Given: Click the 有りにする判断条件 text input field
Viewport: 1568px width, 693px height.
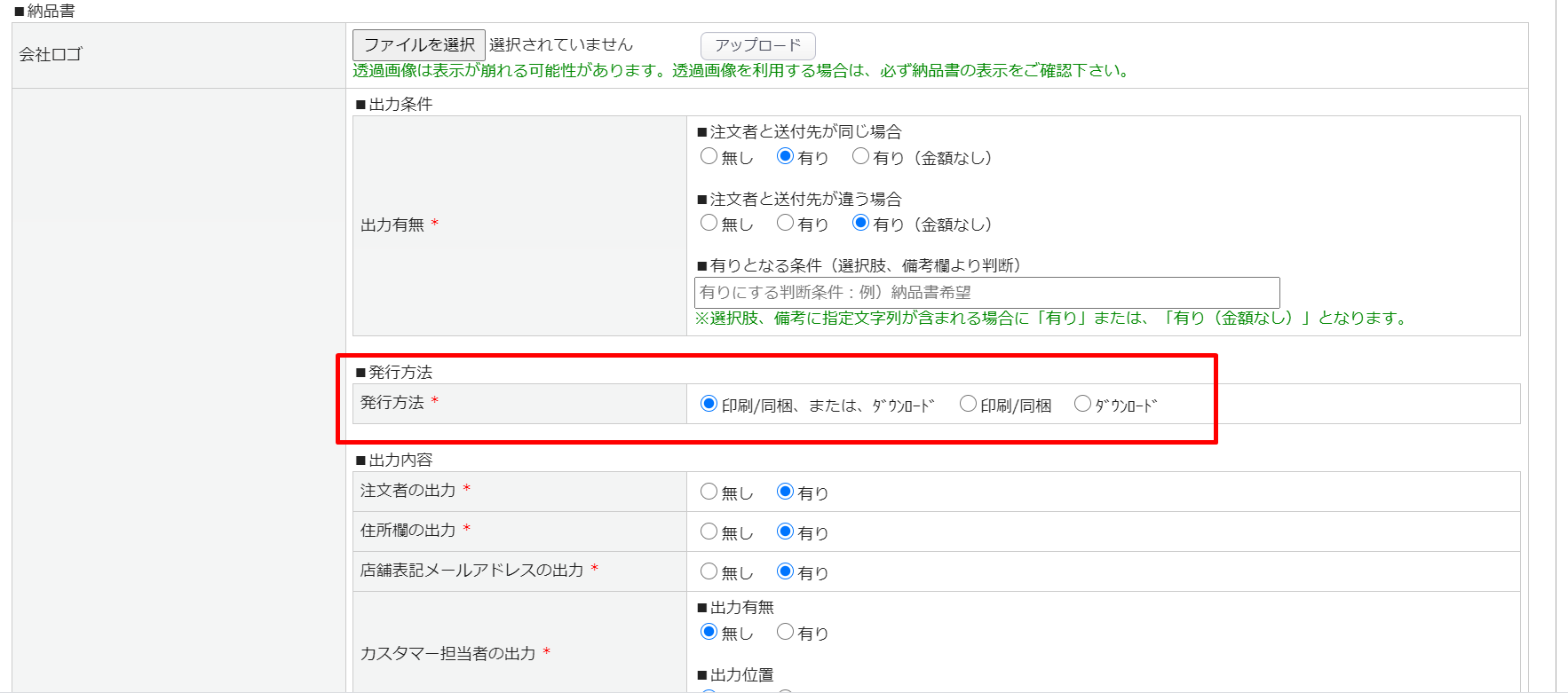Looking at the screenshot, I should 986,293.
